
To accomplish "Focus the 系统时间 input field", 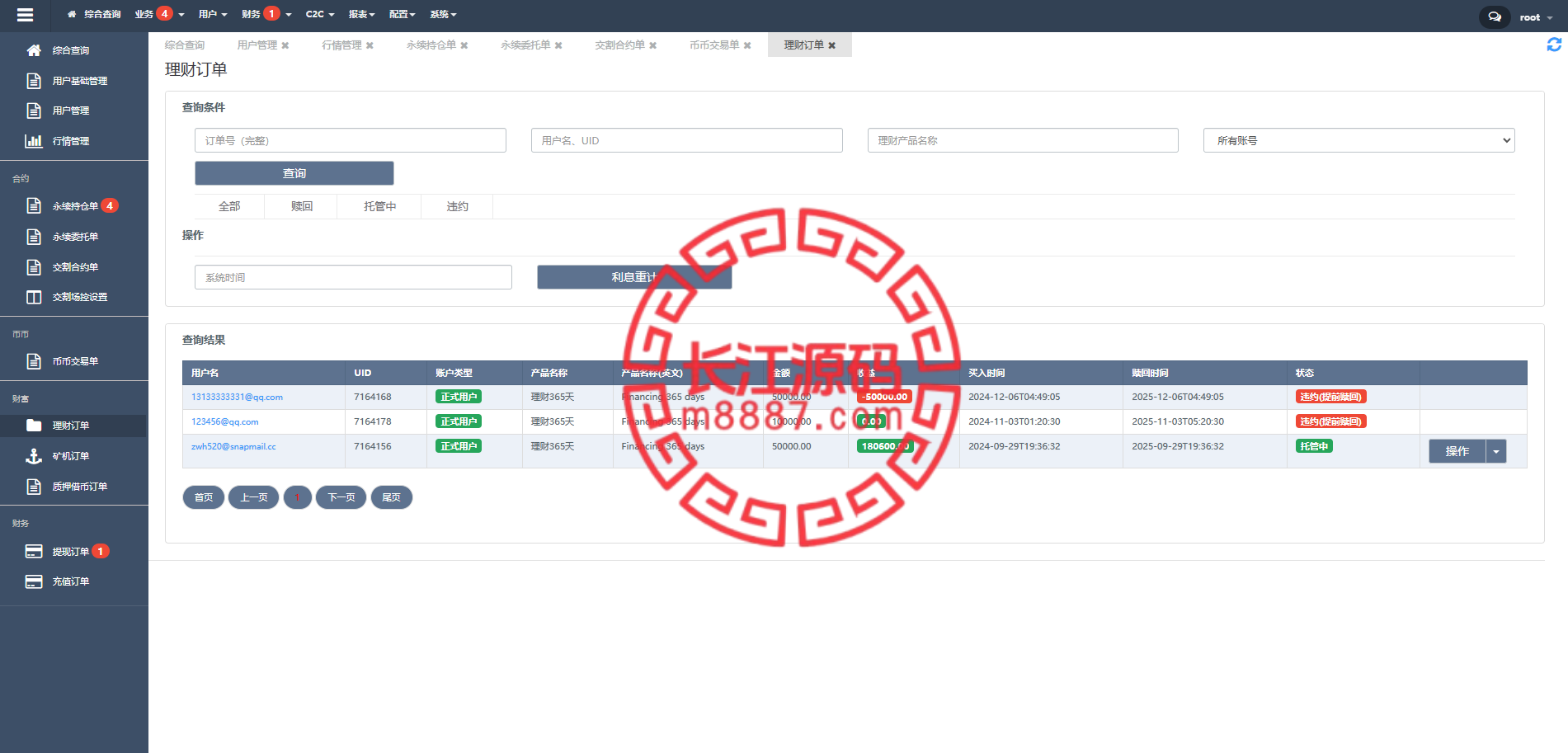I will (x=353, y=277).
